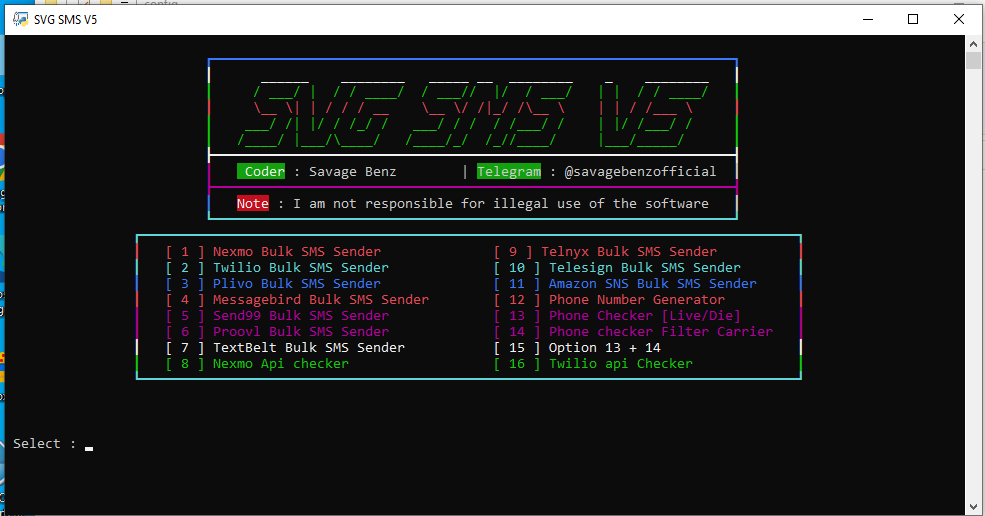Close the SVG SMS V5 window
985x516 pixels.
[x=958, y=19]
